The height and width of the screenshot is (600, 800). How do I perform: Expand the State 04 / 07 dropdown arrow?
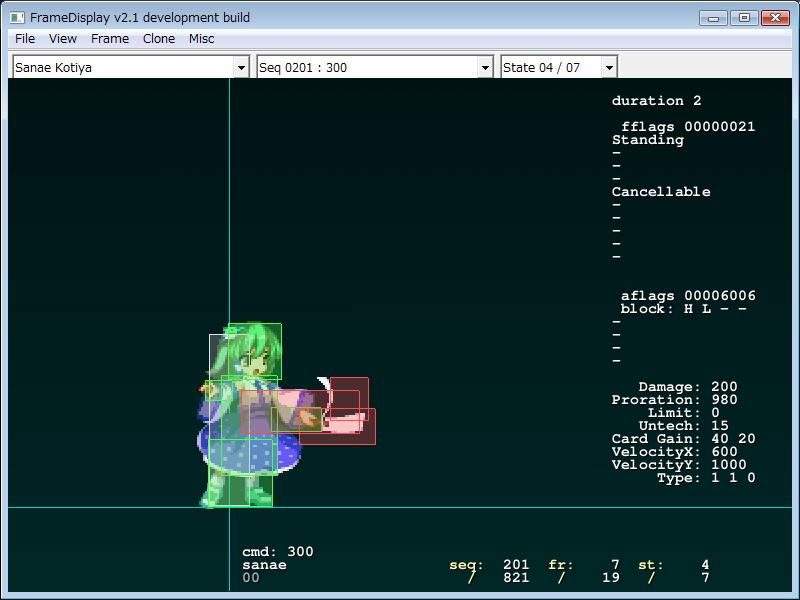pos(609,68)
